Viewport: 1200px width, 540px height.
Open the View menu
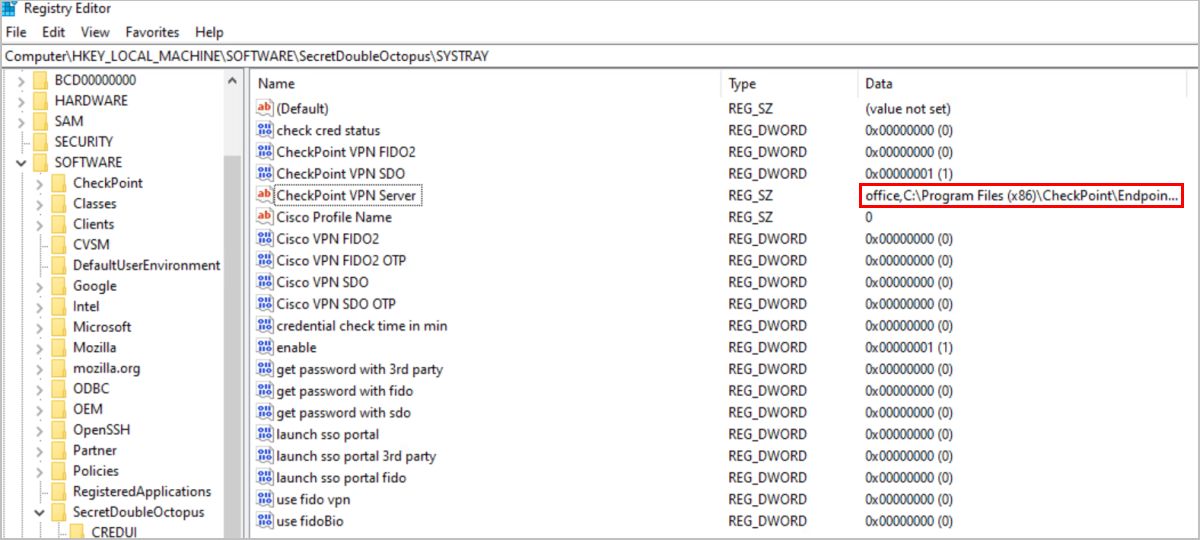(x=95, y=32)
